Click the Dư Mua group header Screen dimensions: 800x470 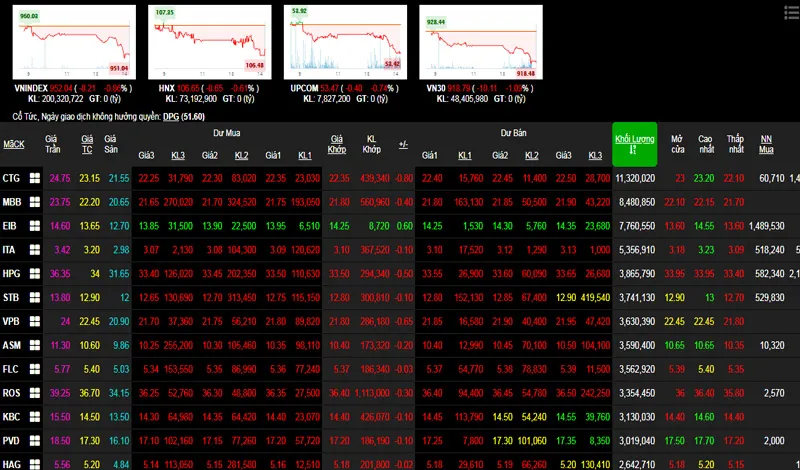(227, 133)
